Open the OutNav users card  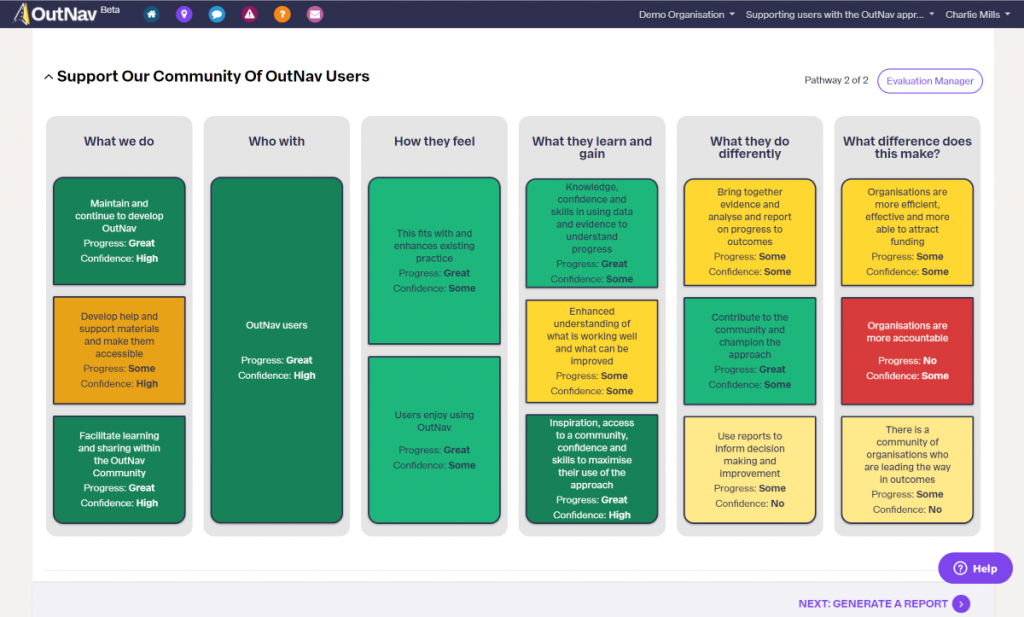coord(276,350)
